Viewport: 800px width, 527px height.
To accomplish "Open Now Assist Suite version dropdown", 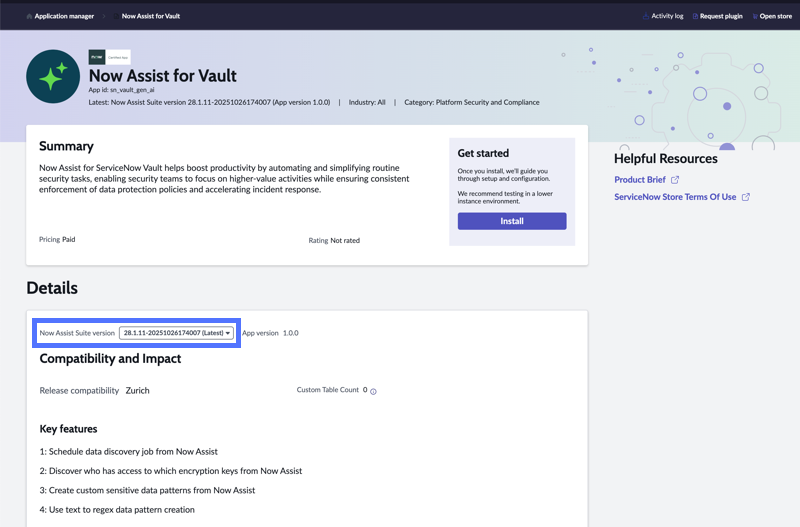I will [176, 333].
